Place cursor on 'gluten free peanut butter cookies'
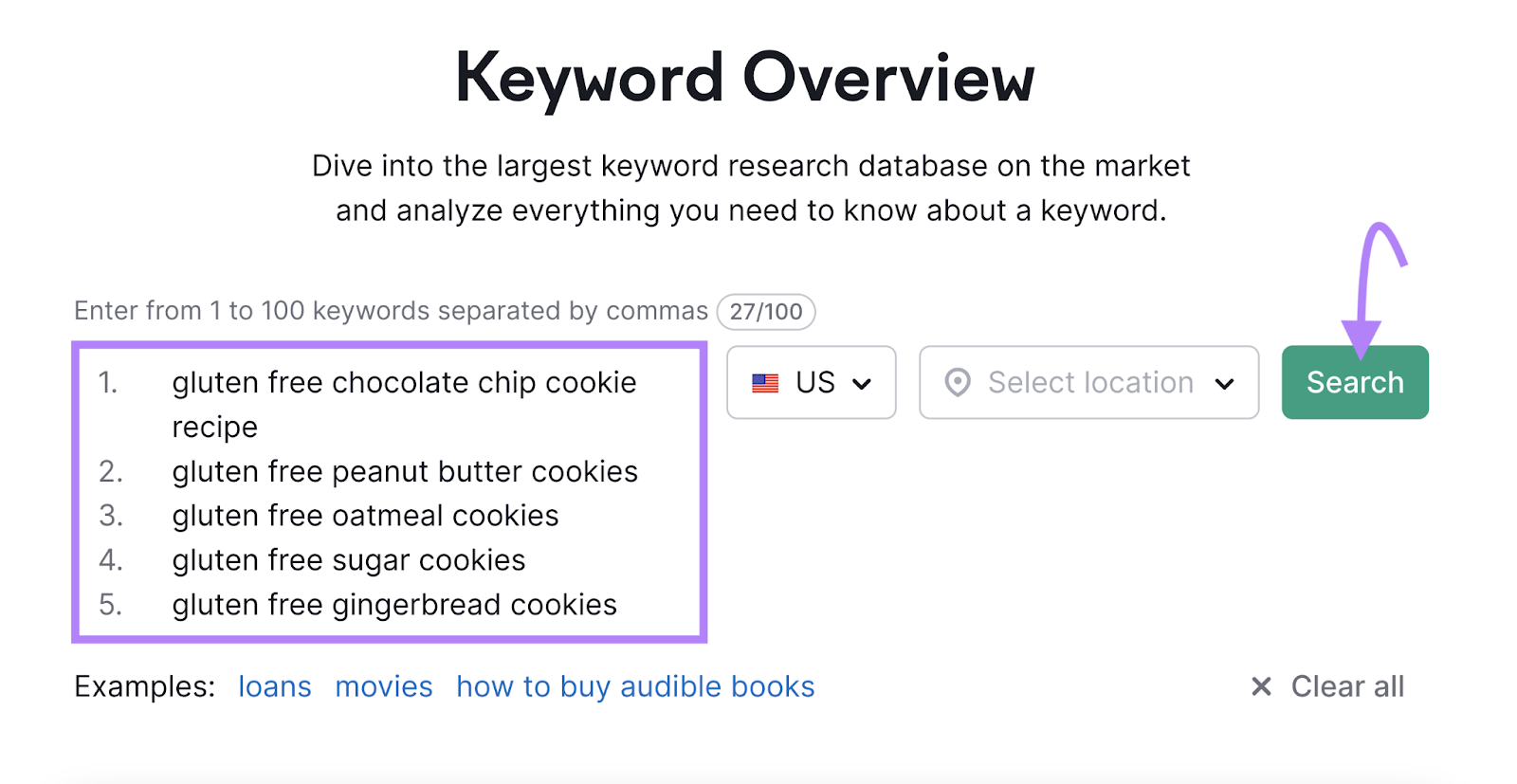Image resolution: width=1517 pixels, height=784 pixels. click(x=405, y=470)
